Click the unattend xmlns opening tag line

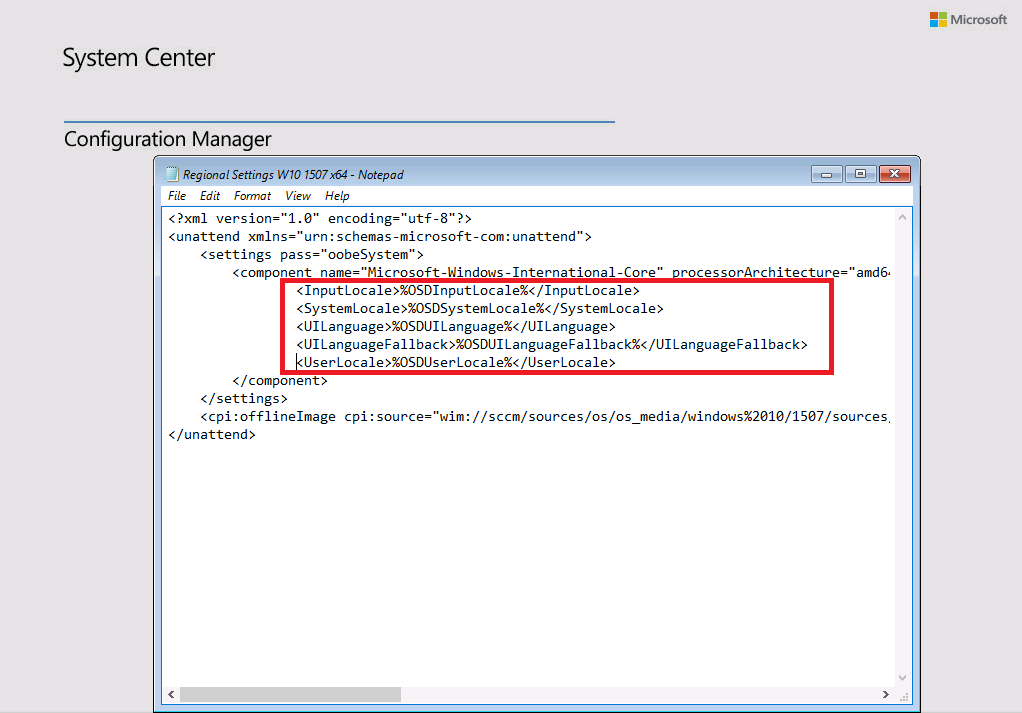[380, 237]
